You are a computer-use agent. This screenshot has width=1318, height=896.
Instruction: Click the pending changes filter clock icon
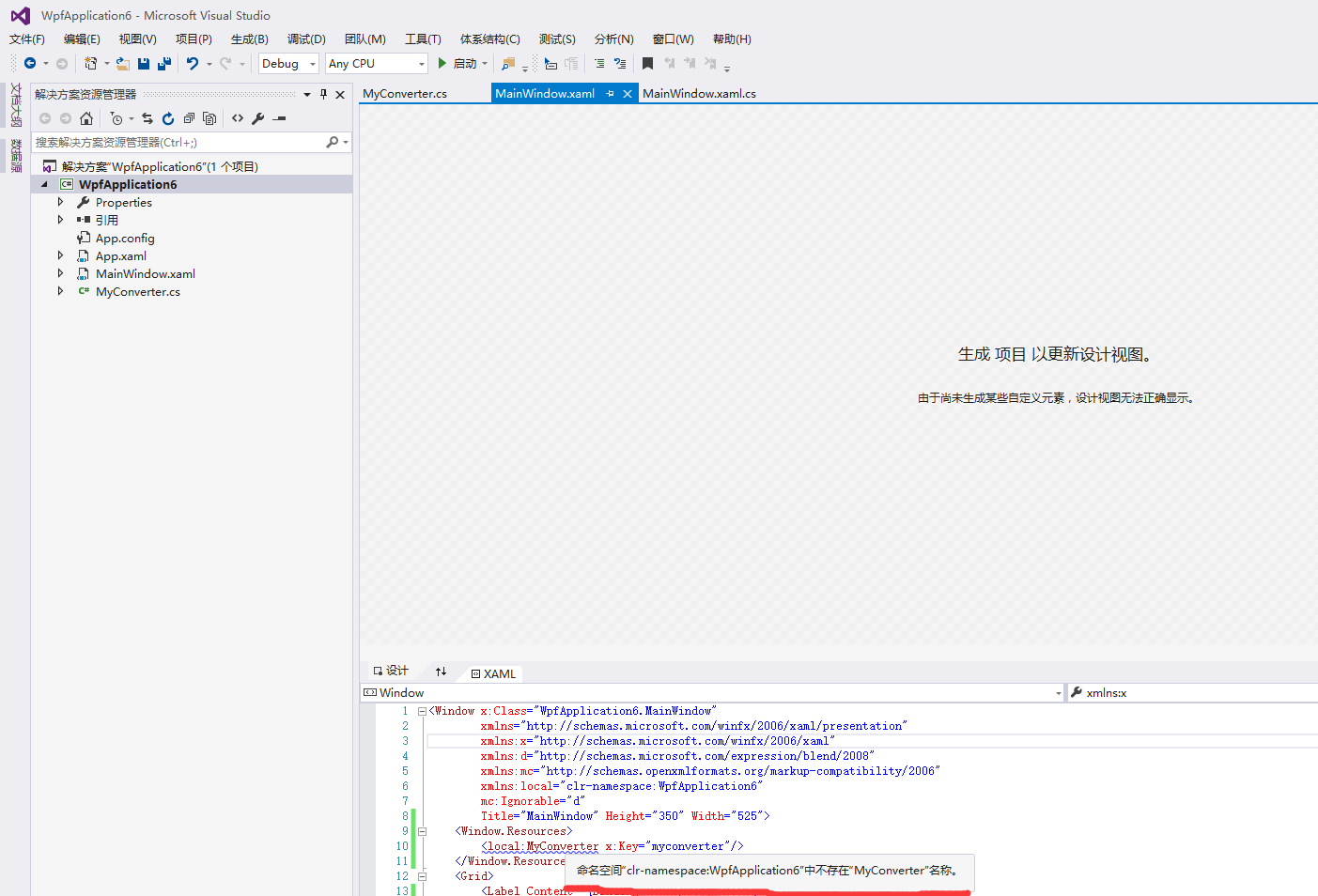click(x=116, y=118)
